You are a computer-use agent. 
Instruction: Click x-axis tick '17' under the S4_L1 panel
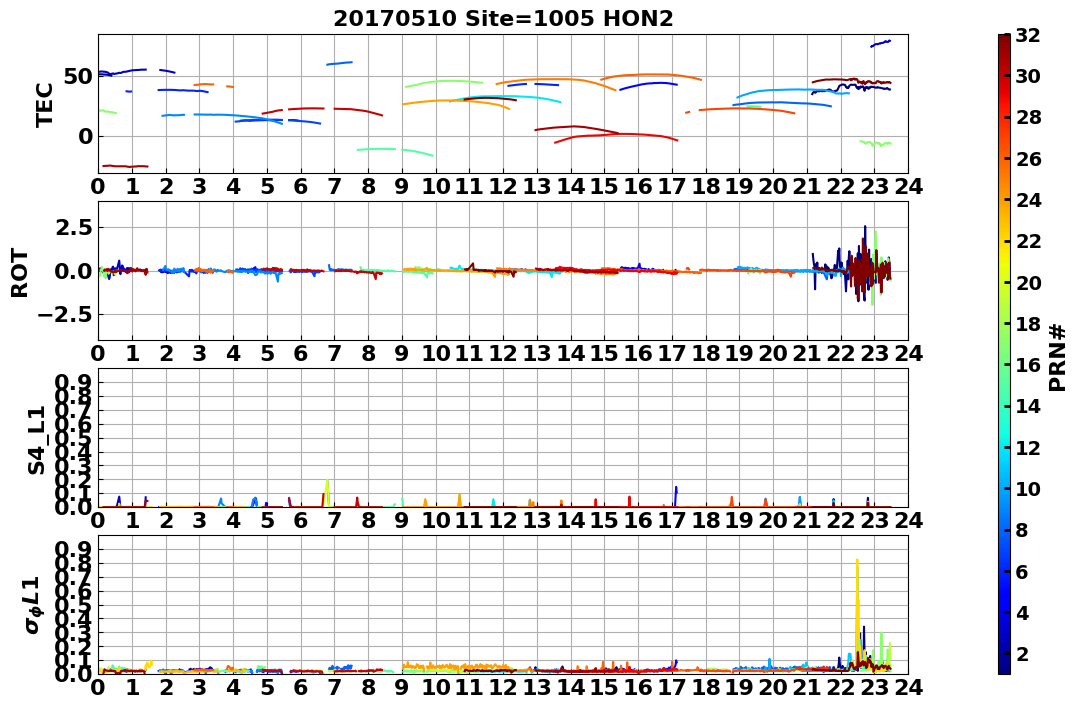point(672,521)
